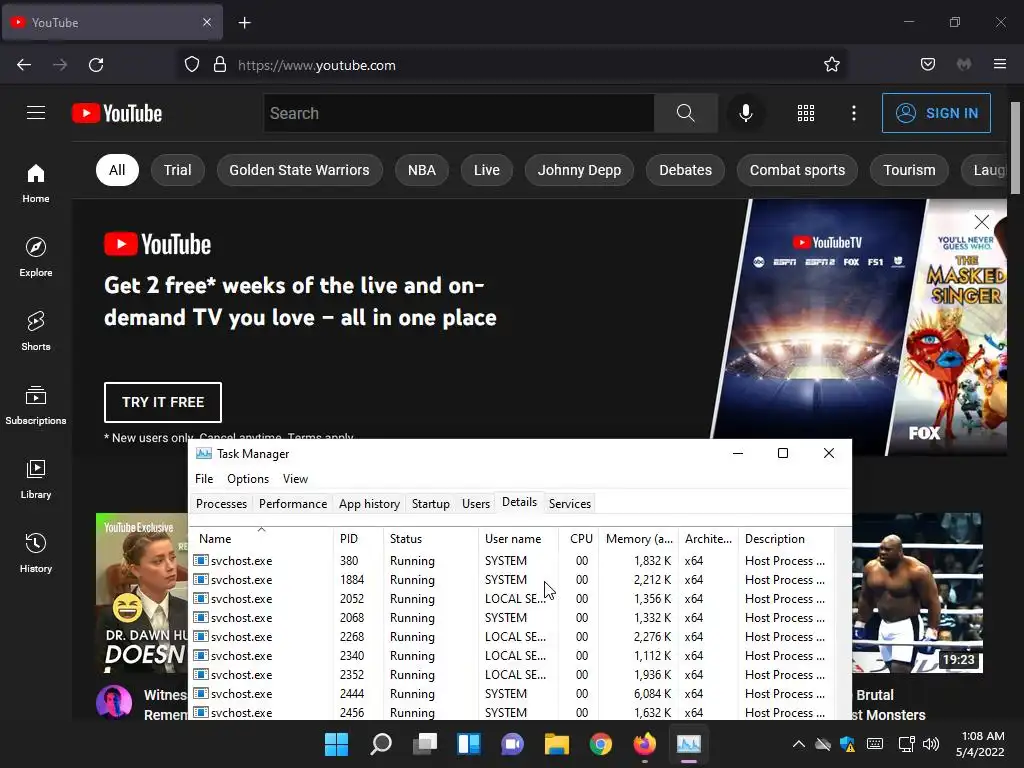Image resolution: width=1024 pixels, height=768 pixels.
Task: Click the search magnifier button
Action: [685, 113]
